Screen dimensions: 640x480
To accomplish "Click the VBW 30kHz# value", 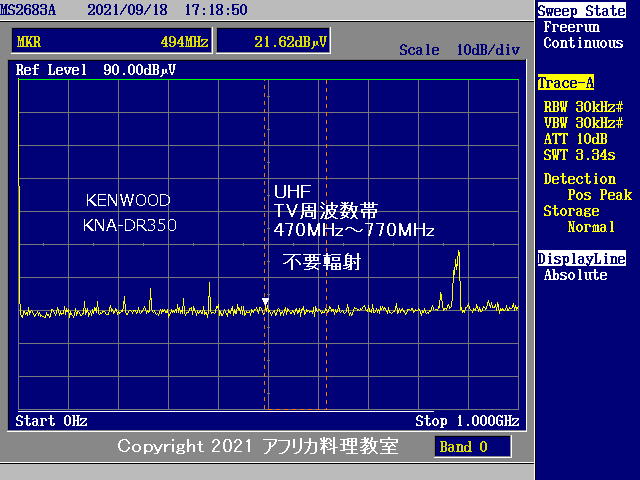I will (584, 123).
